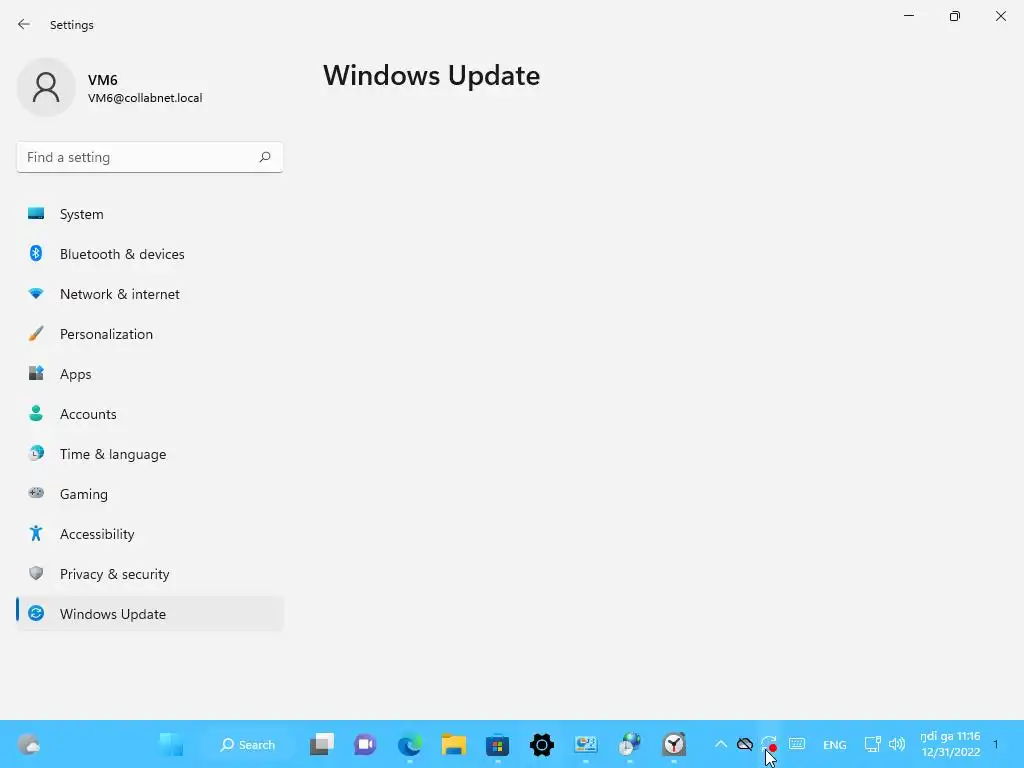The image size is (1024, 768).
Task: Open Network & internet settings
Action: [150, 294]
